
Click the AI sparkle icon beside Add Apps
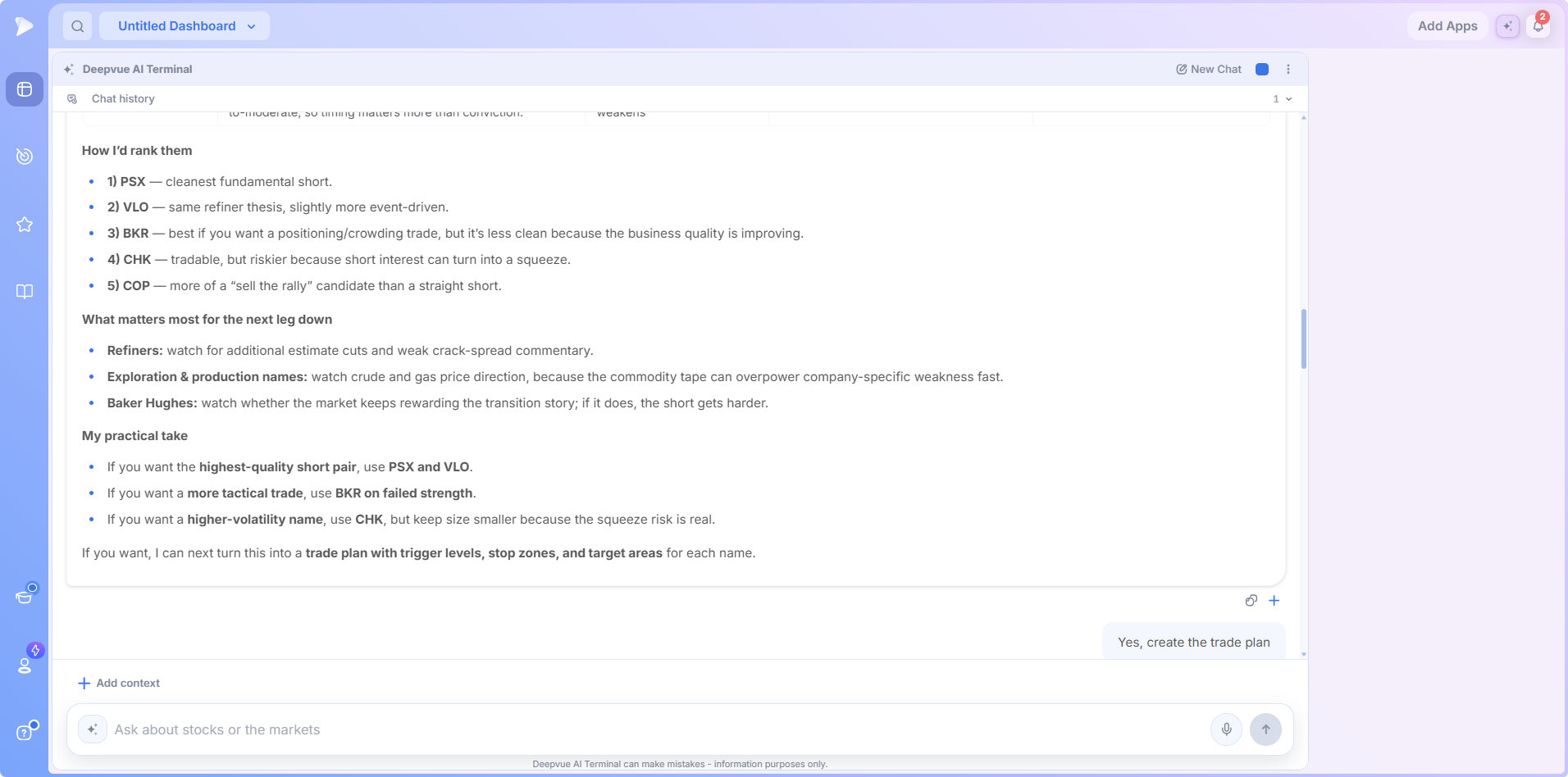pos(1507,26)
